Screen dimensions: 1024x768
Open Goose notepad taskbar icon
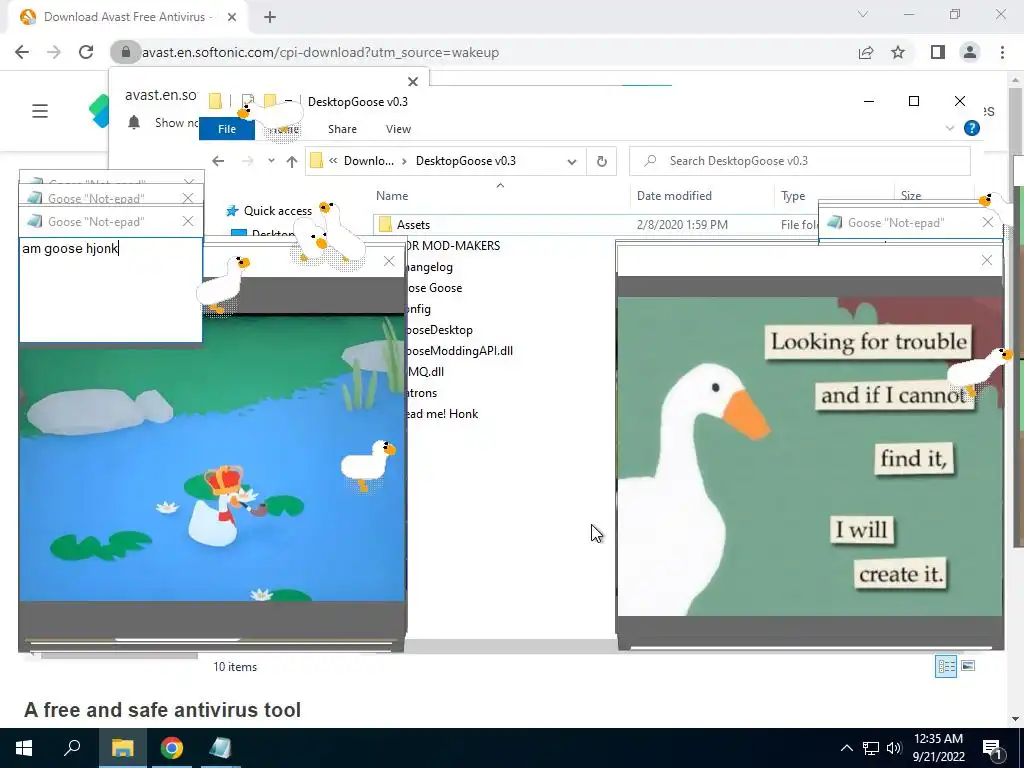click(220, 748)
